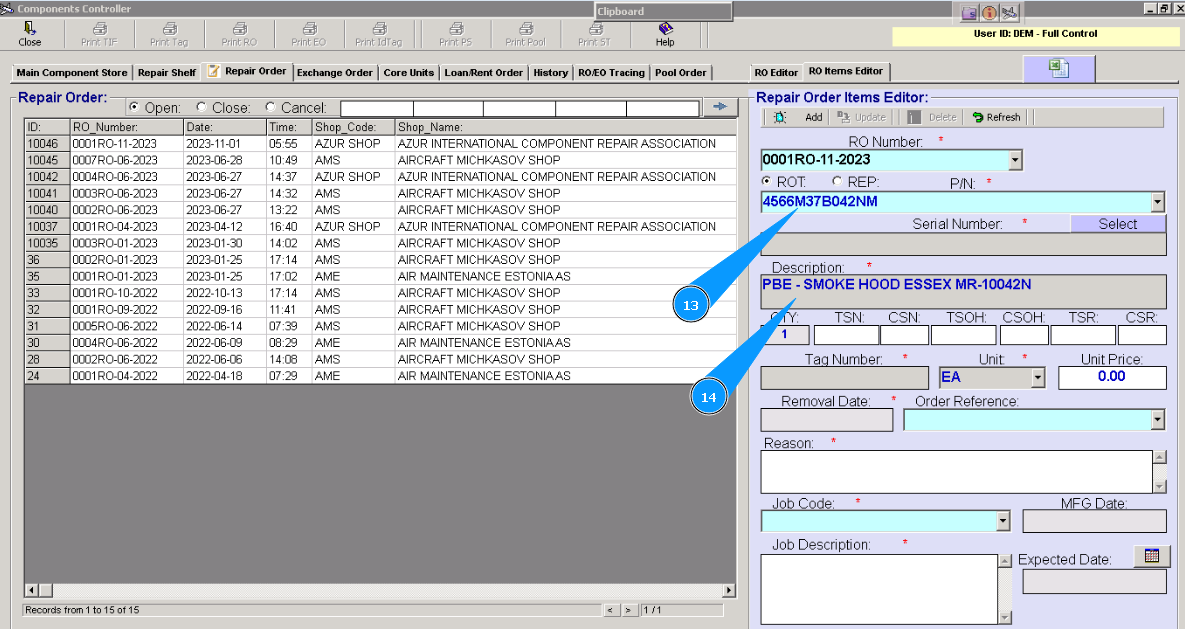This screenshot has height=629, width=1185.
Task: Select repair order row 0001RO-04-2023
Action: (114, 227)
